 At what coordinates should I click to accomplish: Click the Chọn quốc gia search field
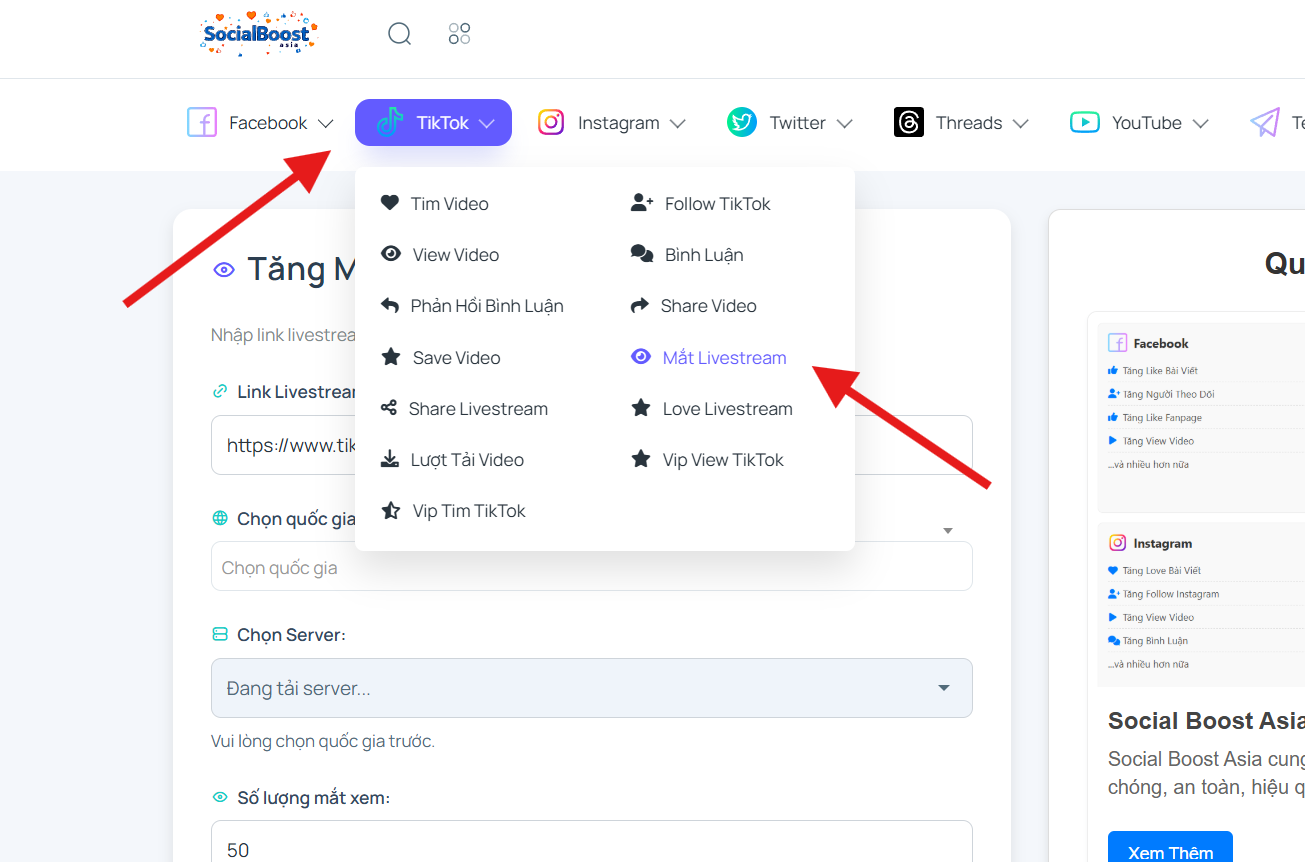[x=592, y=566]
